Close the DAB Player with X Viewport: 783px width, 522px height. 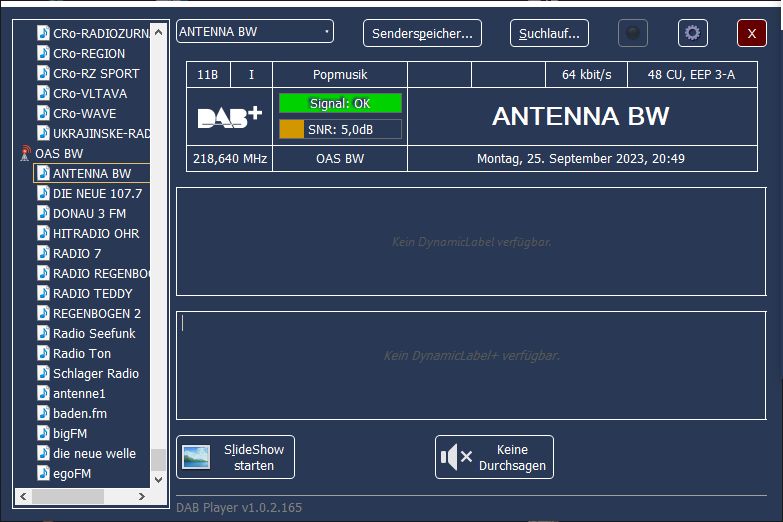(752, 33)
